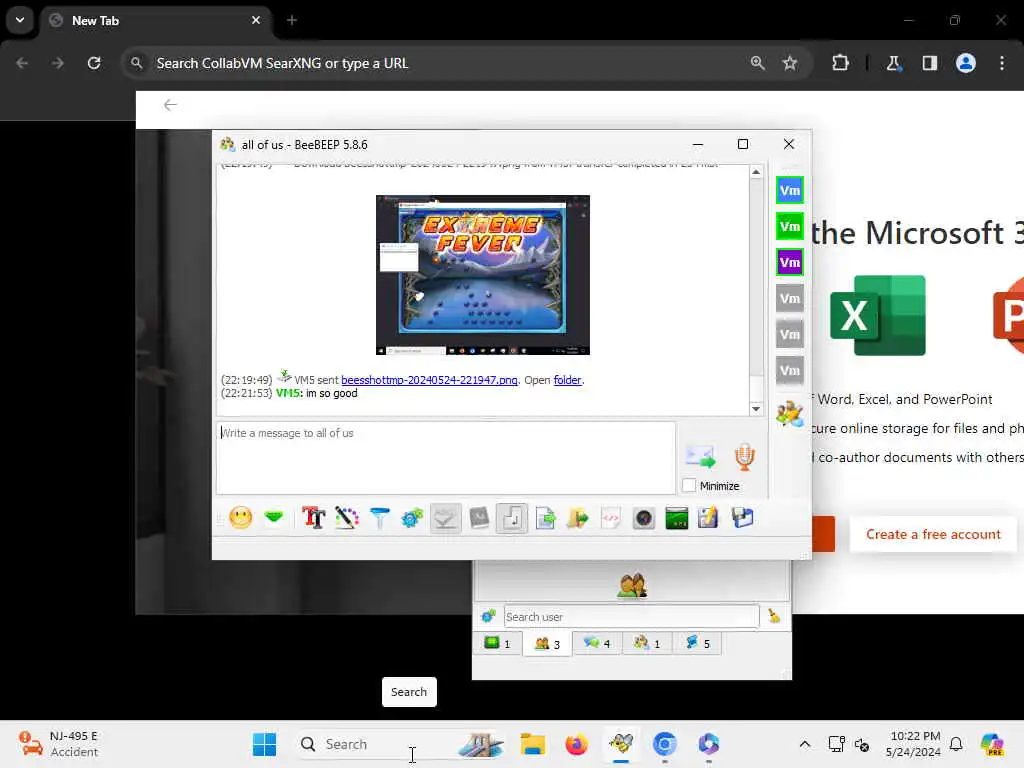The image size is (1024, 768).
Task: Open chat settings blue gears icon
Action: pos(412,519)
